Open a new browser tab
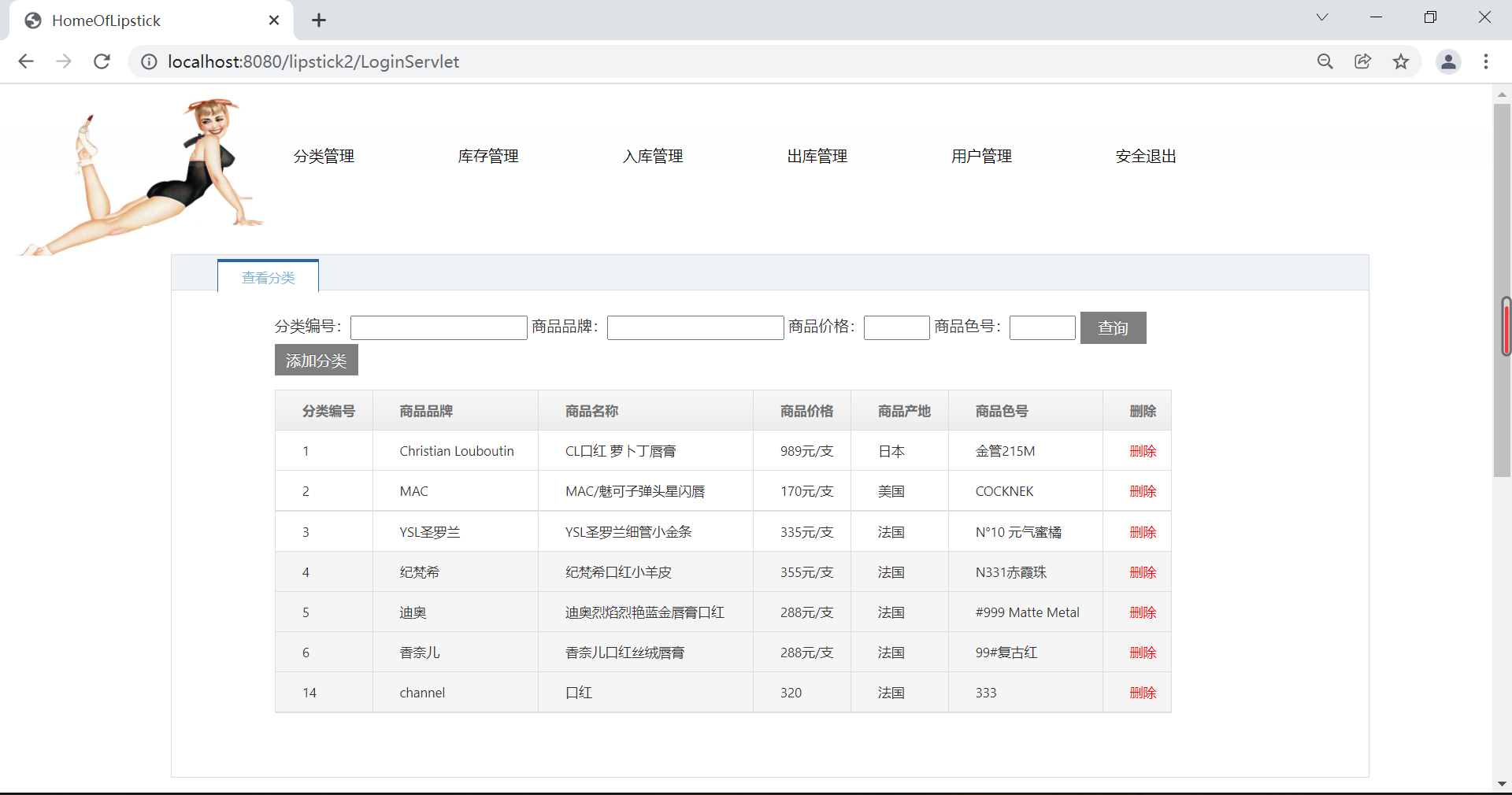The width and height of the screenshot is (1512, 795). click(x=319, y=20)
